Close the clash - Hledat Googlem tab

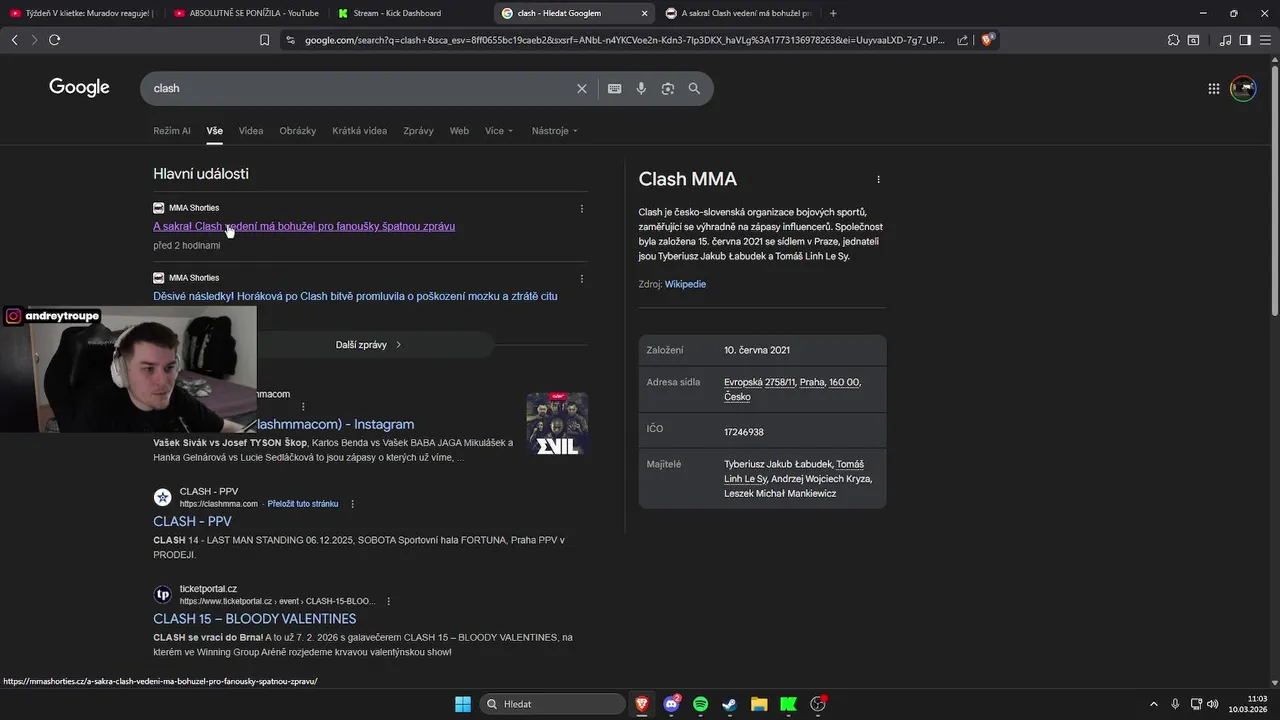[x=644, y=13]
